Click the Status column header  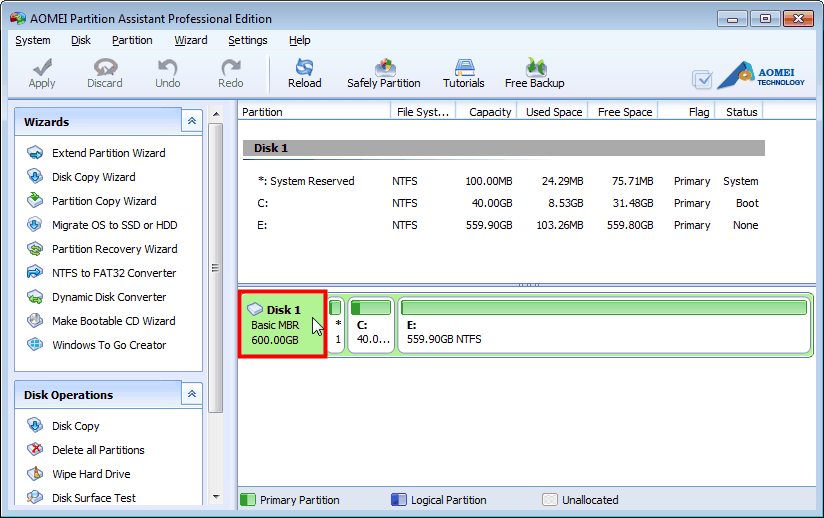coord(739,112)
